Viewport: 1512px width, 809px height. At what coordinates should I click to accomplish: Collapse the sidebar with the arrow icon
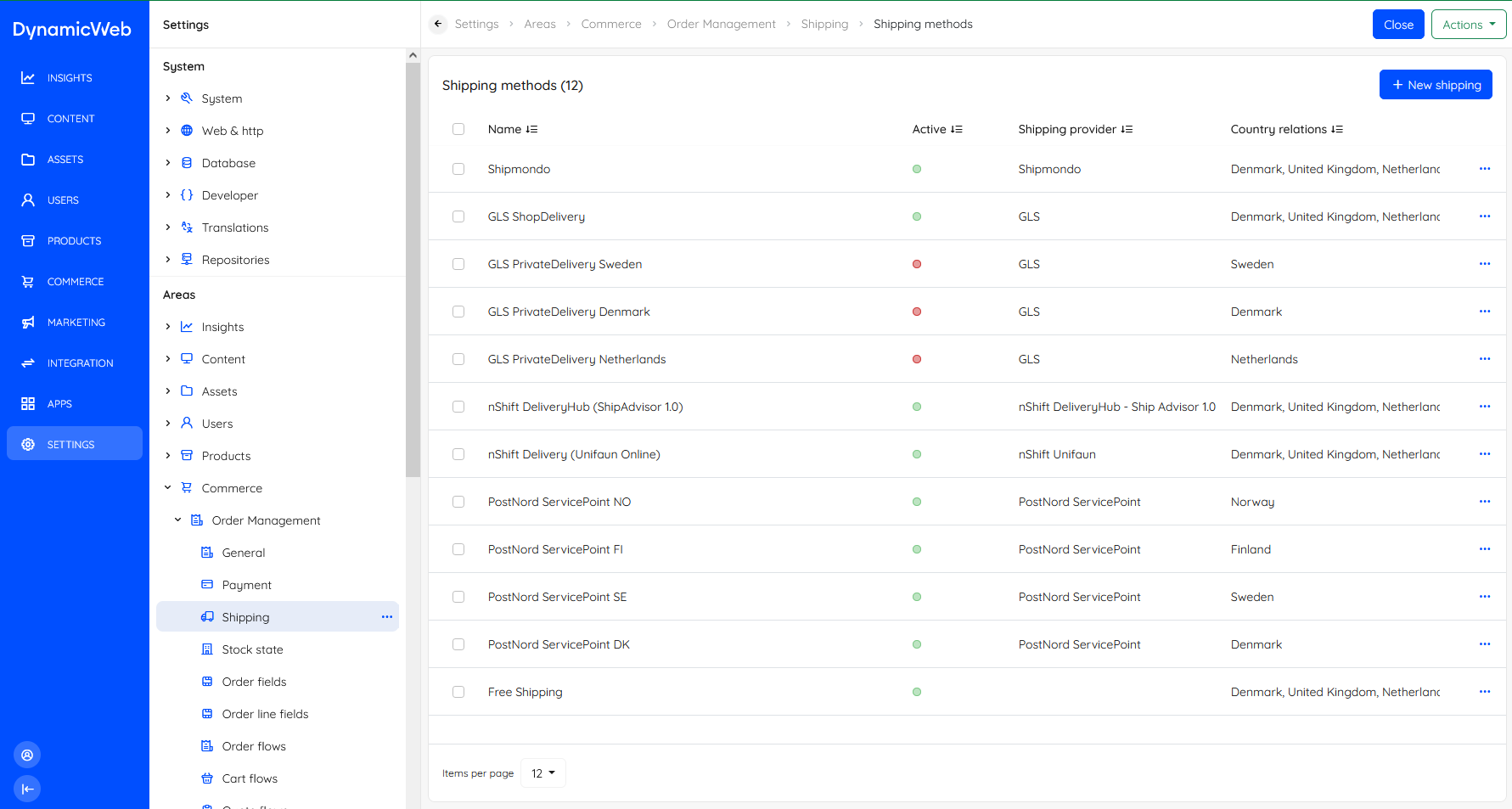(x=27, y=789)
